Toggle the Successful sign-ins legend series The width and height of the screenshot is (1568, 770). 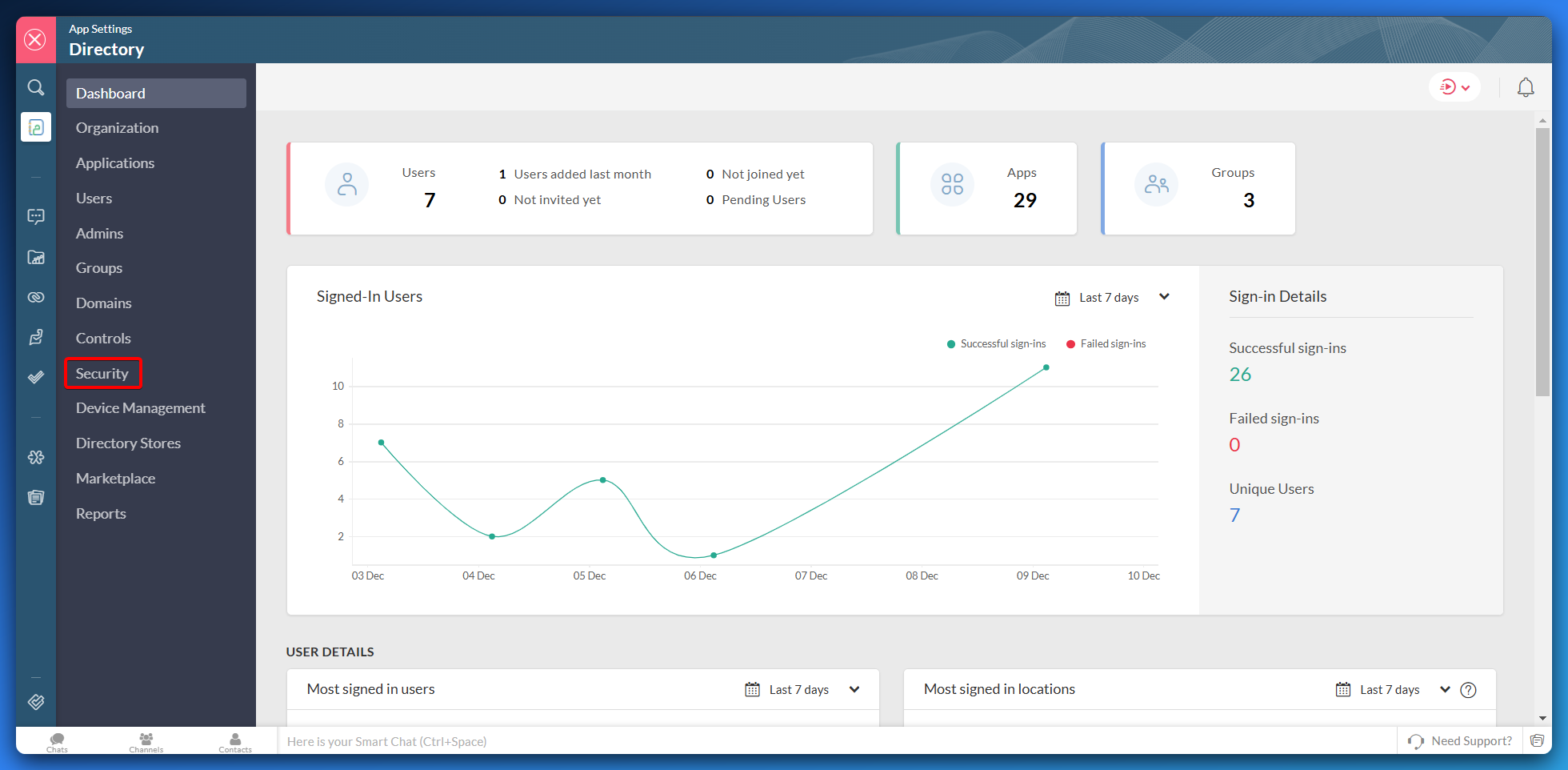pyautogui.click(x=996, y=344)
